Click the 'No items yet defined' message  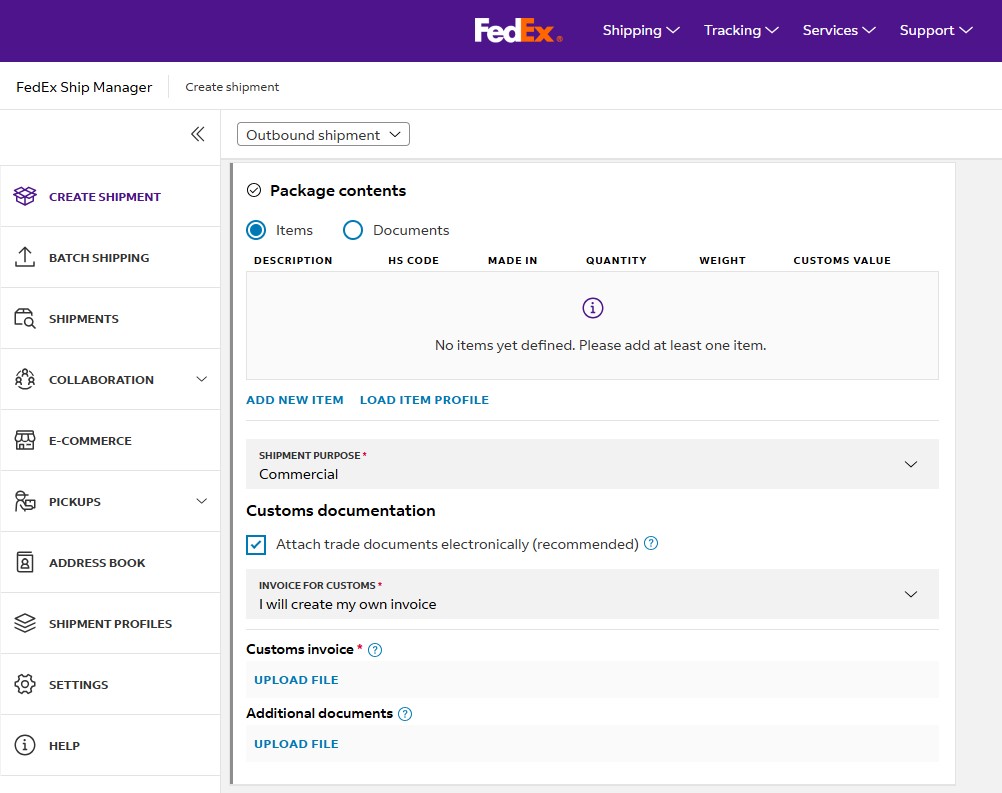click(x=601, y=345)
